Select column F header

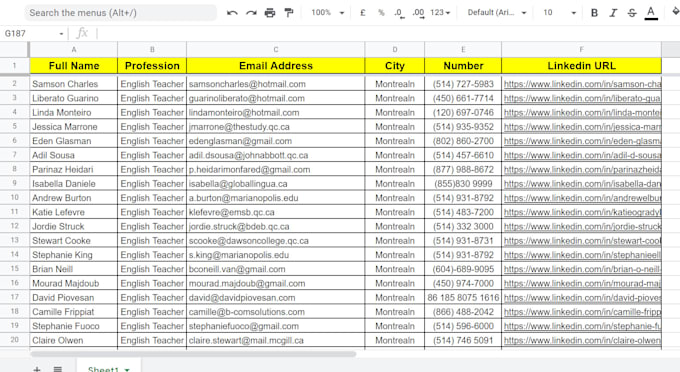[582, 49]
